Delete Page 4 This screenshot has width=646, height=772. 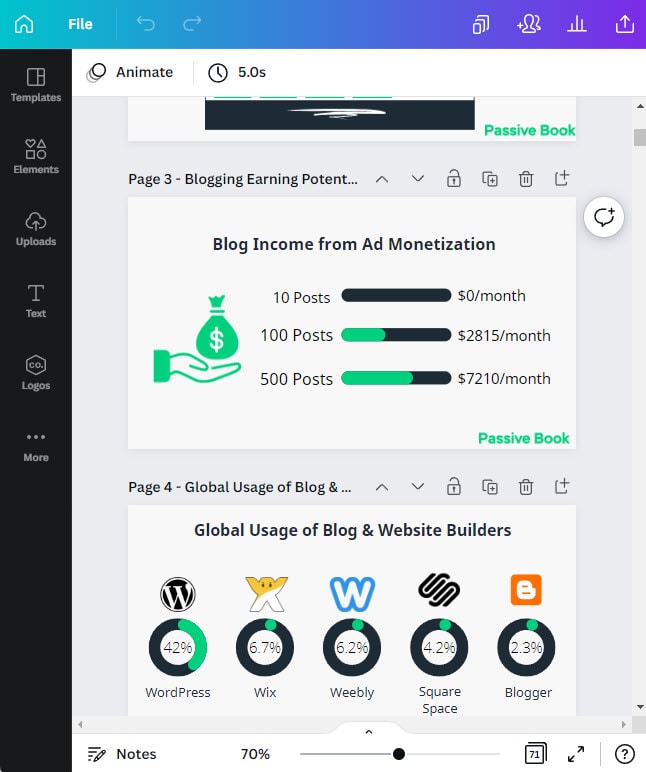[x=526, y=487]
